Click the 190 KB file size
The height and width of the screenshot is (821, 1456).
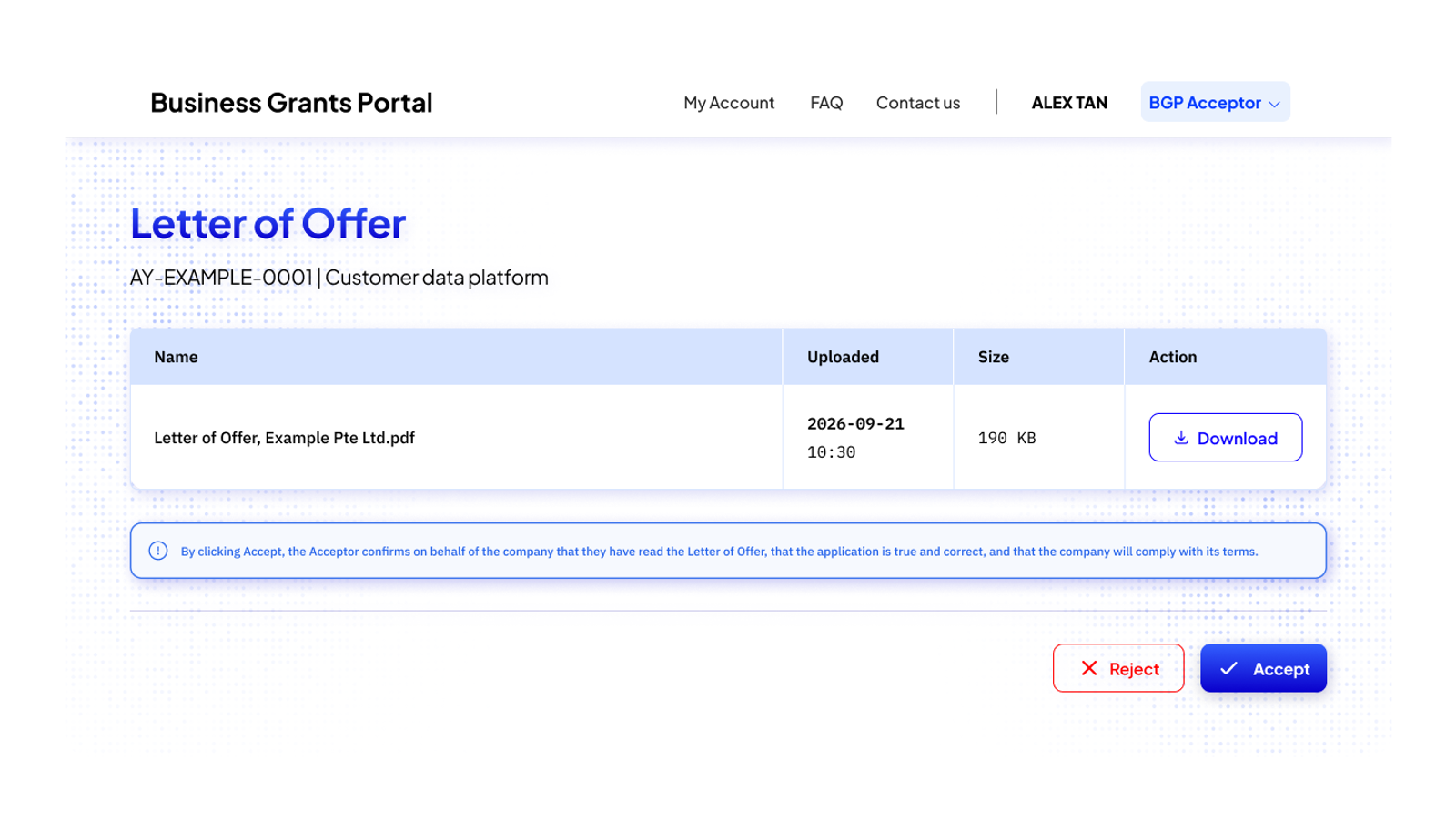[1006, 438]
